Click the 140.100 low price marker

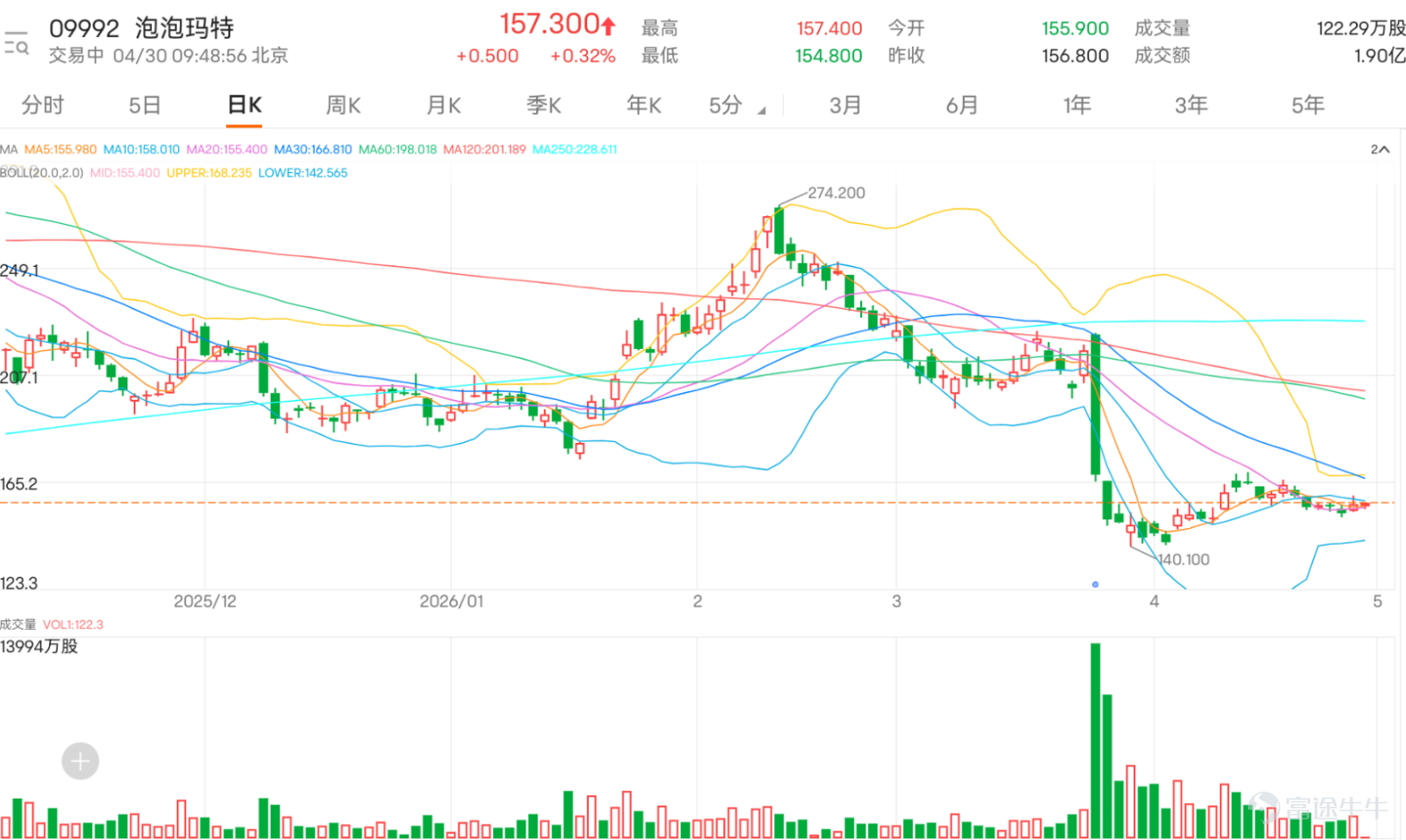pos(1184,560)
